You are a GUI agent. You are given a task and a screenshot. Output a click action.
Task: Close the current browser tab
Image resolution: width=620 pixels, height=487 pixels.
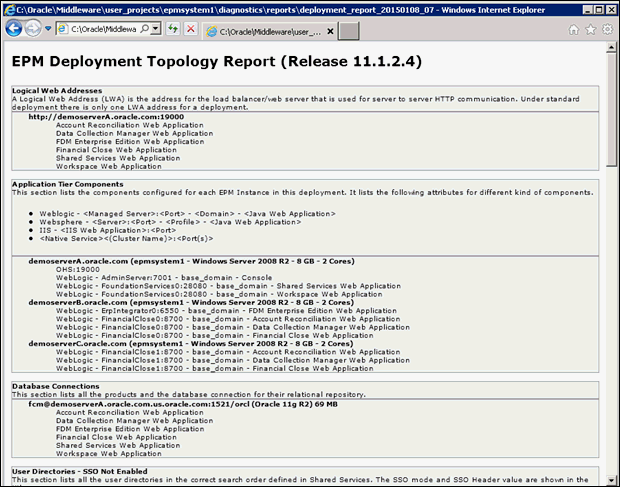point(331,32)
